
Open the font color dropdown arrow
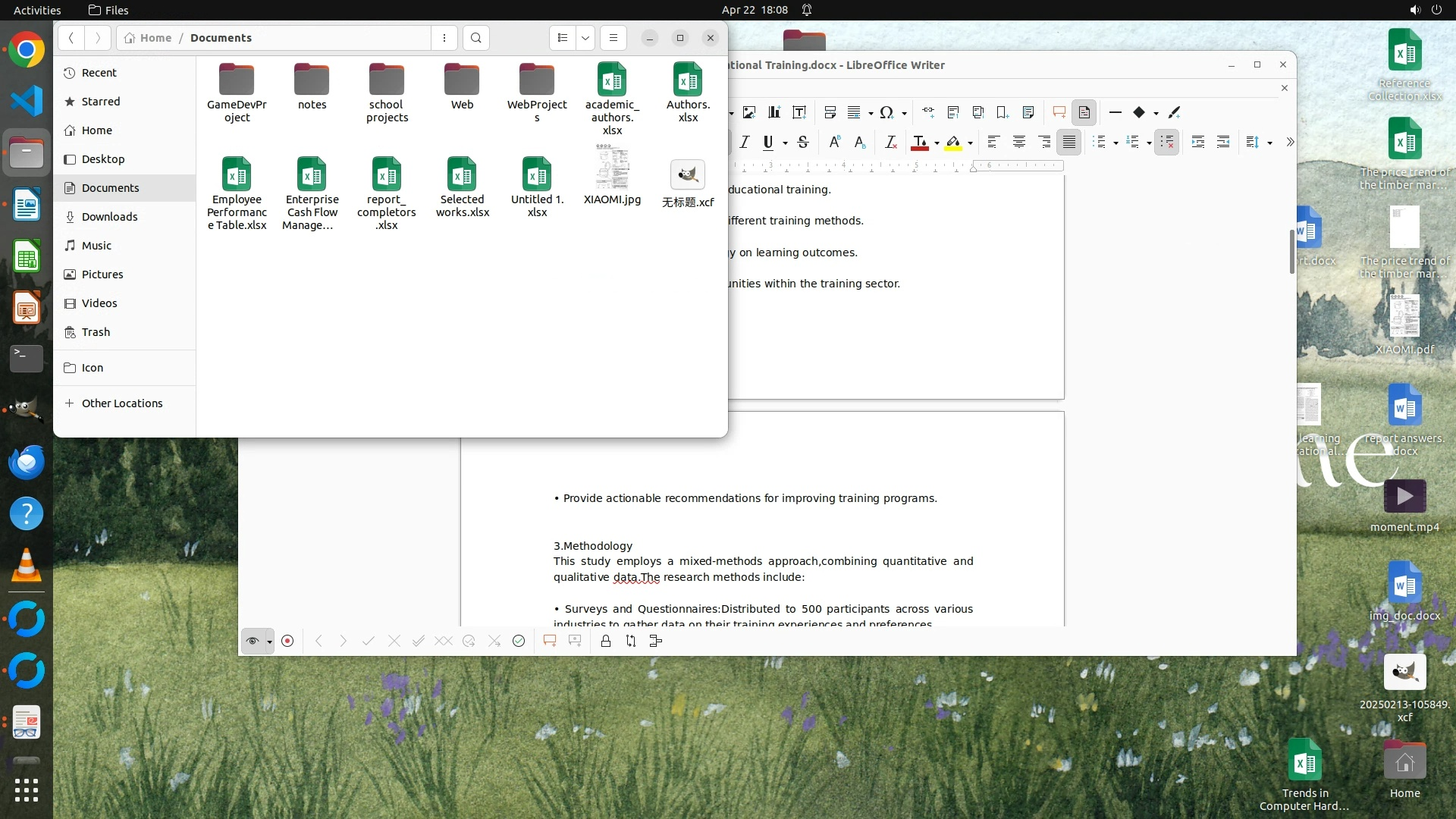pos(937,143)
